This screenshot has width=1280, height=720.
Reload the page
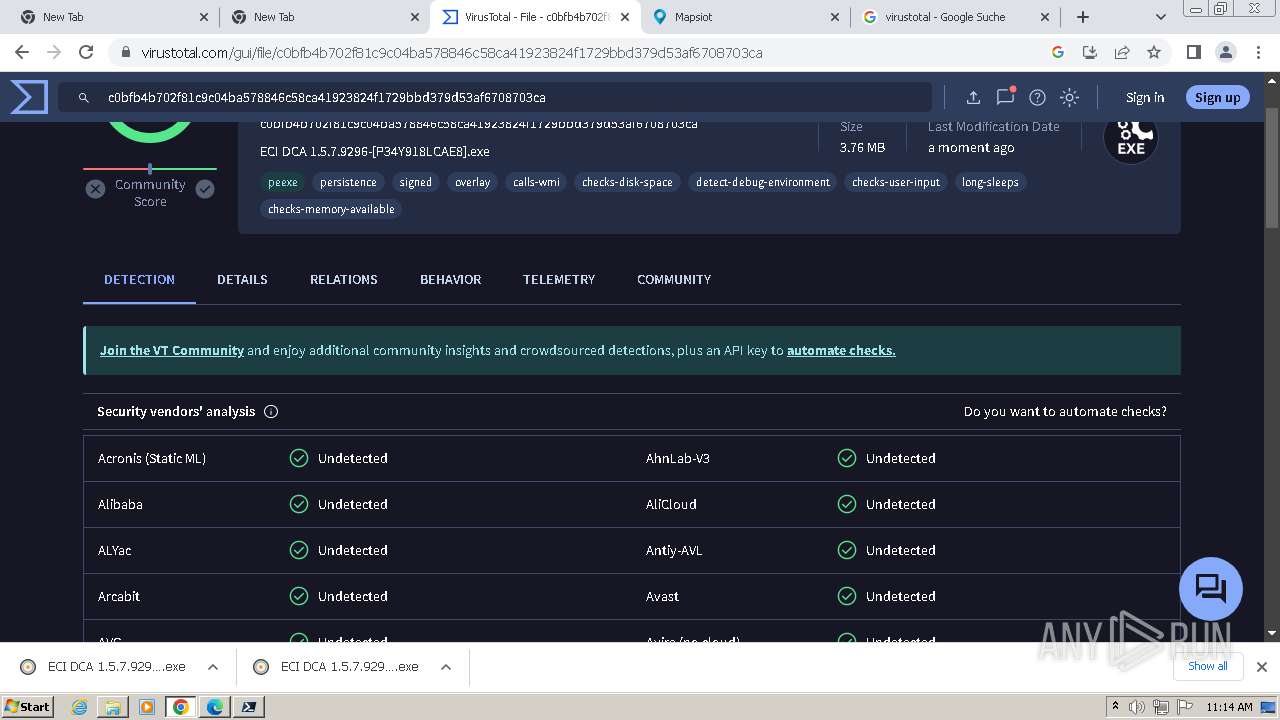(86, 52)
